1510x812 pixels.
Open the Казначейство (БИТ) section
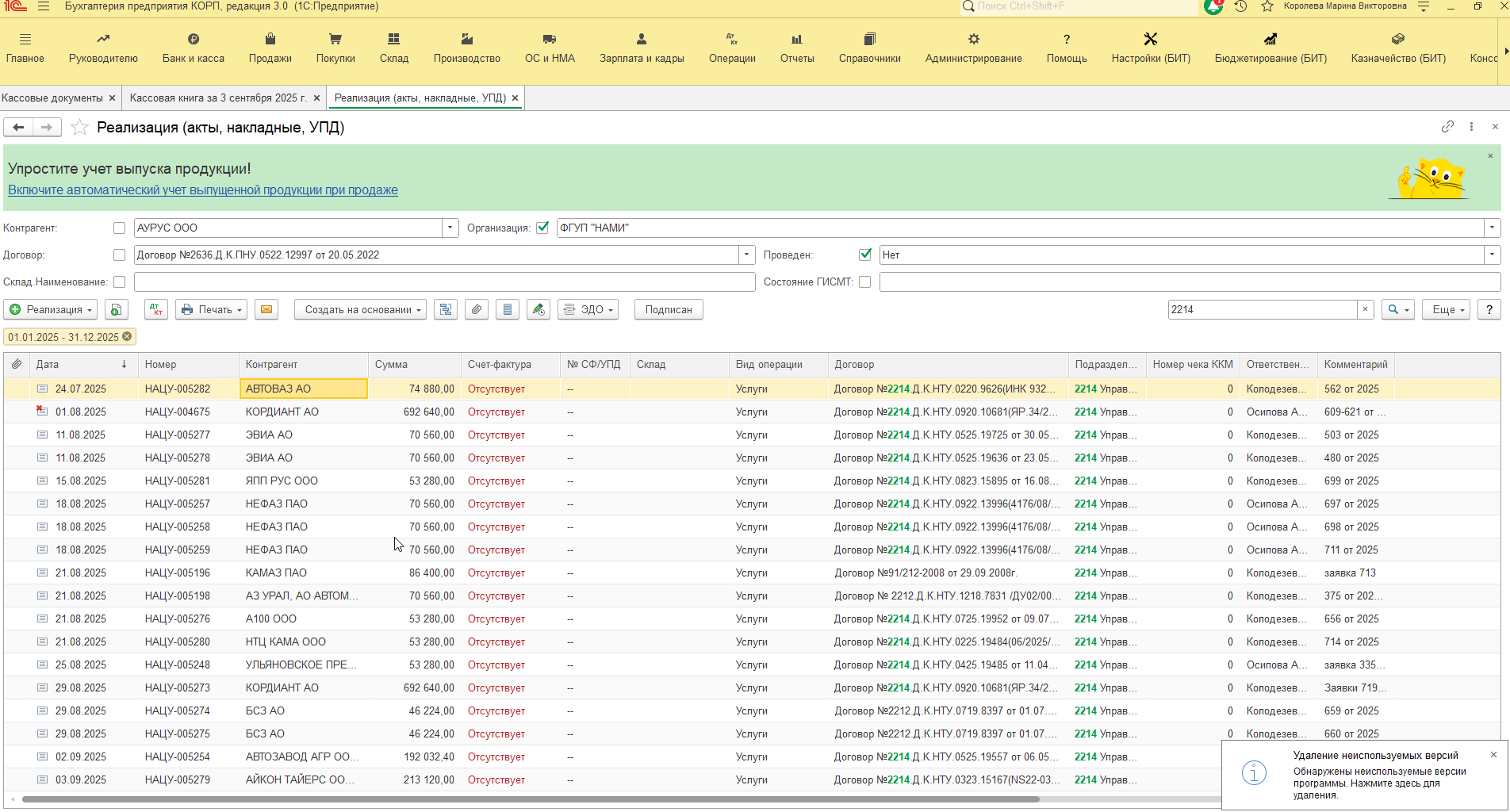(1398, 48)
